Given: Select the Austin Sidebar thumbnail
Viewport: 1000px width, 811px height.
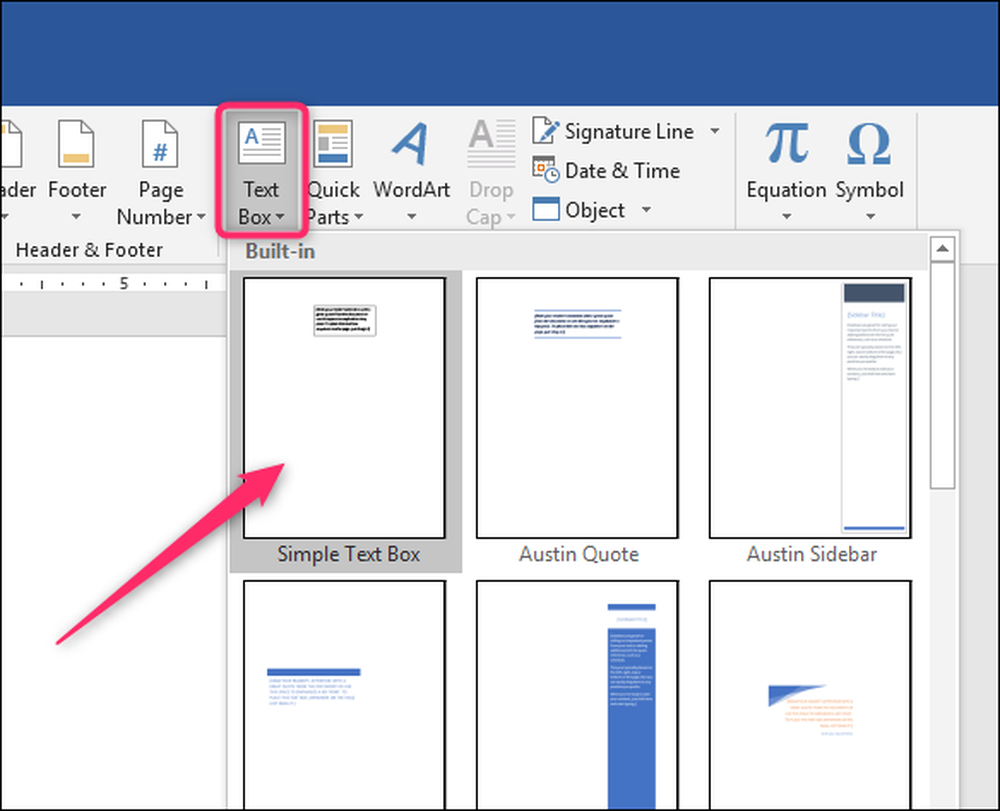Looking at the screenshot, I should click(810, 408).
